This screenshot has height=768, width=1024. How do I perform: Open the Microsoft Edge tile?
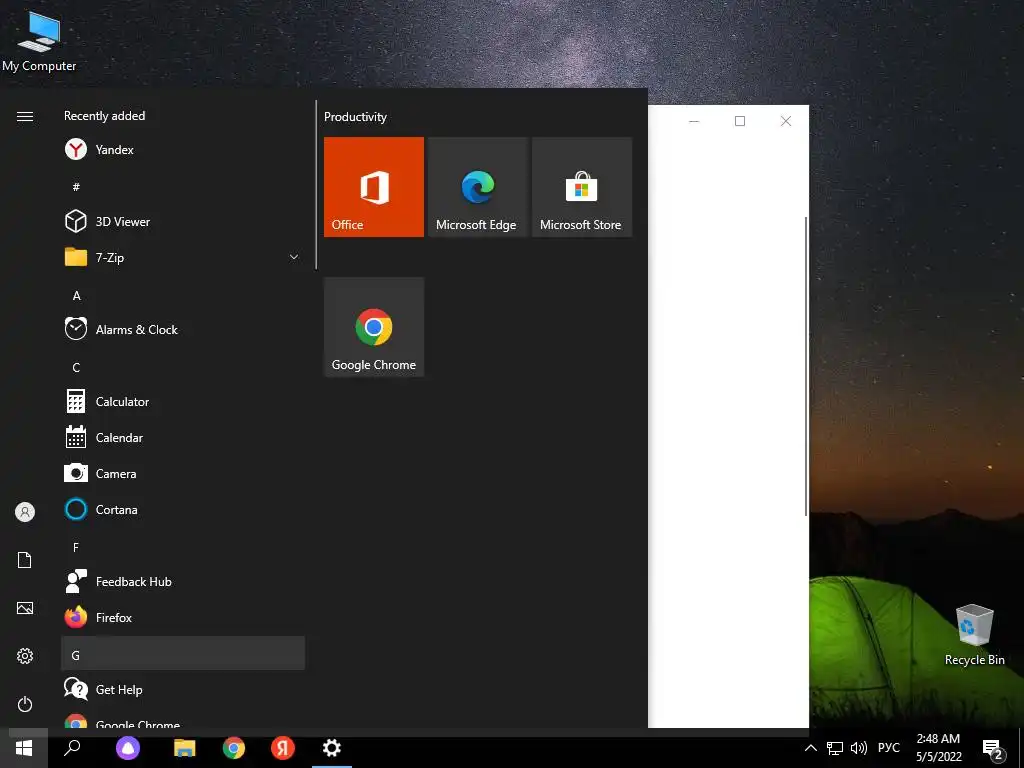477,187
